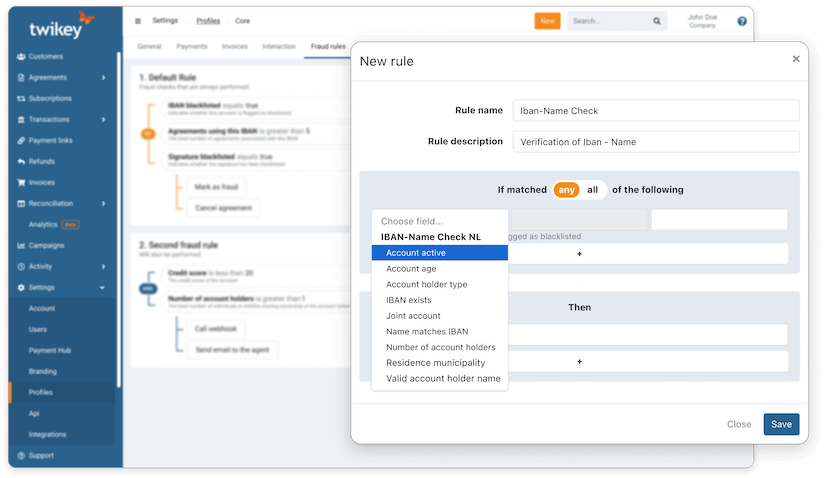829x478 pixels.
Task: Expand the Transactions sidebar submenu
Action: tap(104, 120)
